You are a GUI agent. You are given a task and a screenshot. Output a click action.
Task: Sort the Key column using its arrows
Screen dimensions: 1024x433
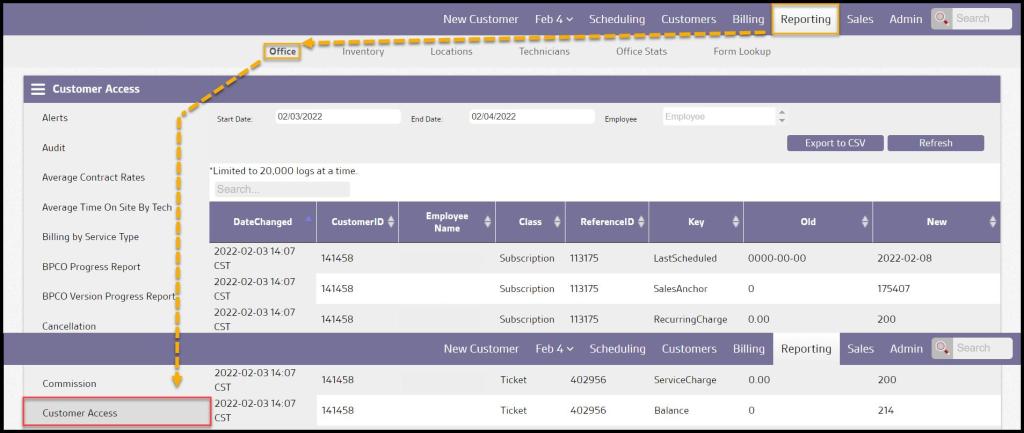pos(736,222)
